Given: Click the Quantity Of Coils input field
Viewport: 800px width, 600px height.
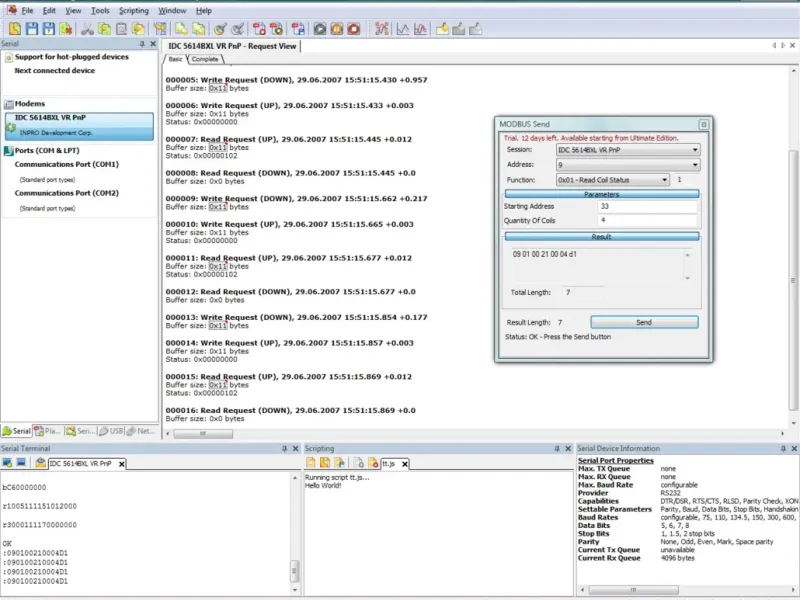Looking at the screenshot, I should (x=647, y=220).
